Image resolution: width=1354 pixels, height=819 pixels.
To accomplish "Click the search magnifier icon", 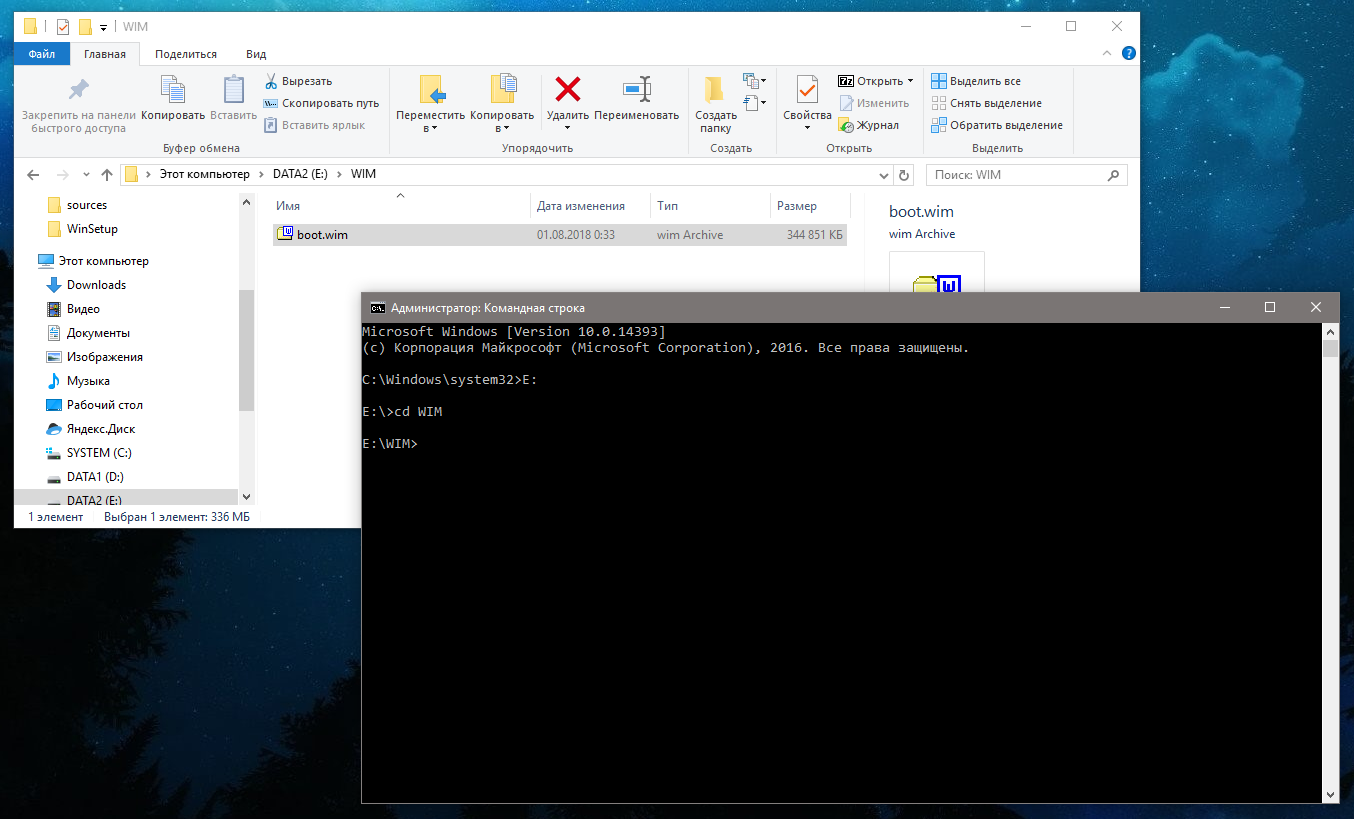I will pyautogui.click(x=1114, y=175).
